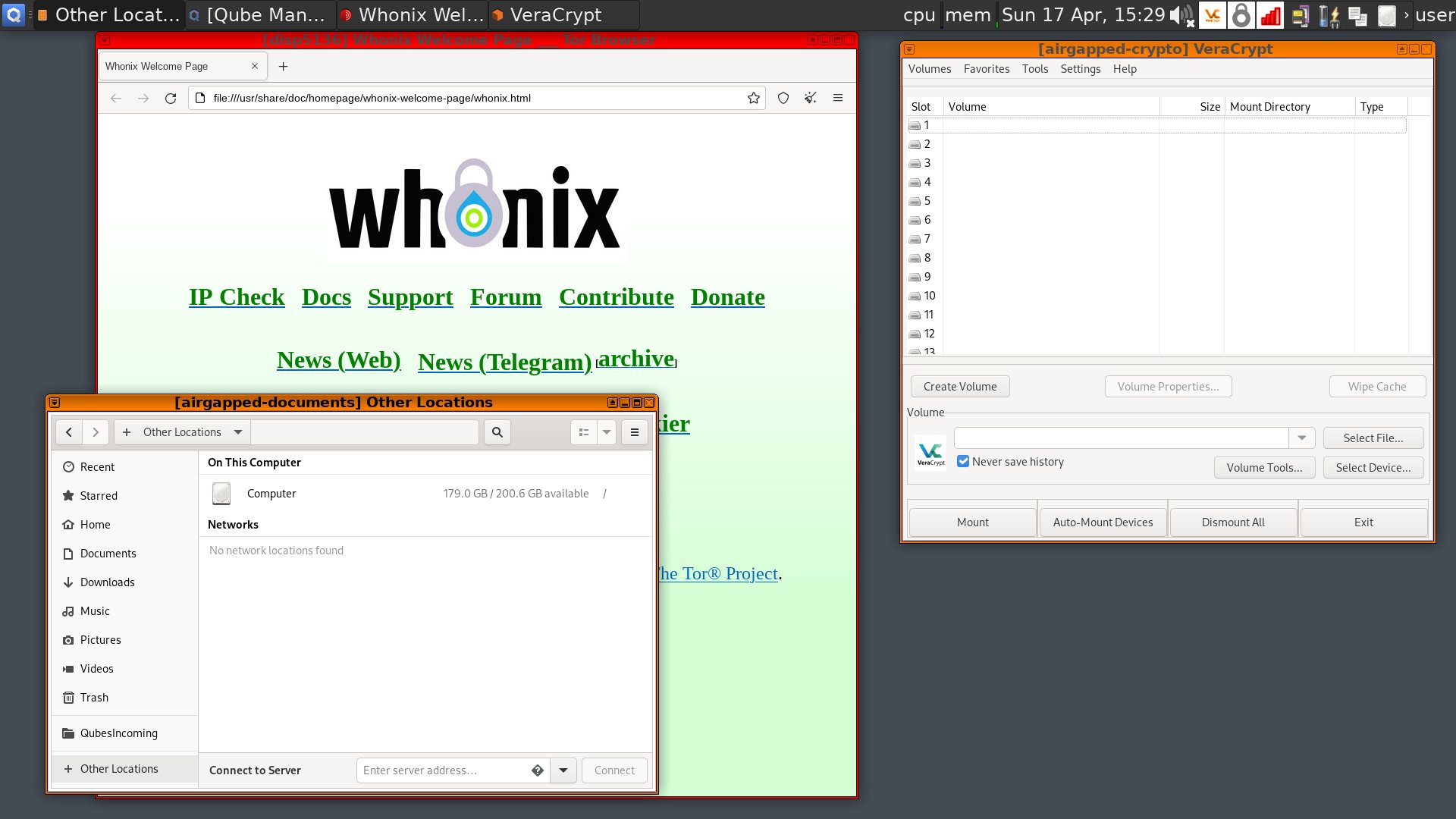This screenshot has height=819, width=1456.
Task: Expand Other Locations path dropdown
Action: coord(238,432)
